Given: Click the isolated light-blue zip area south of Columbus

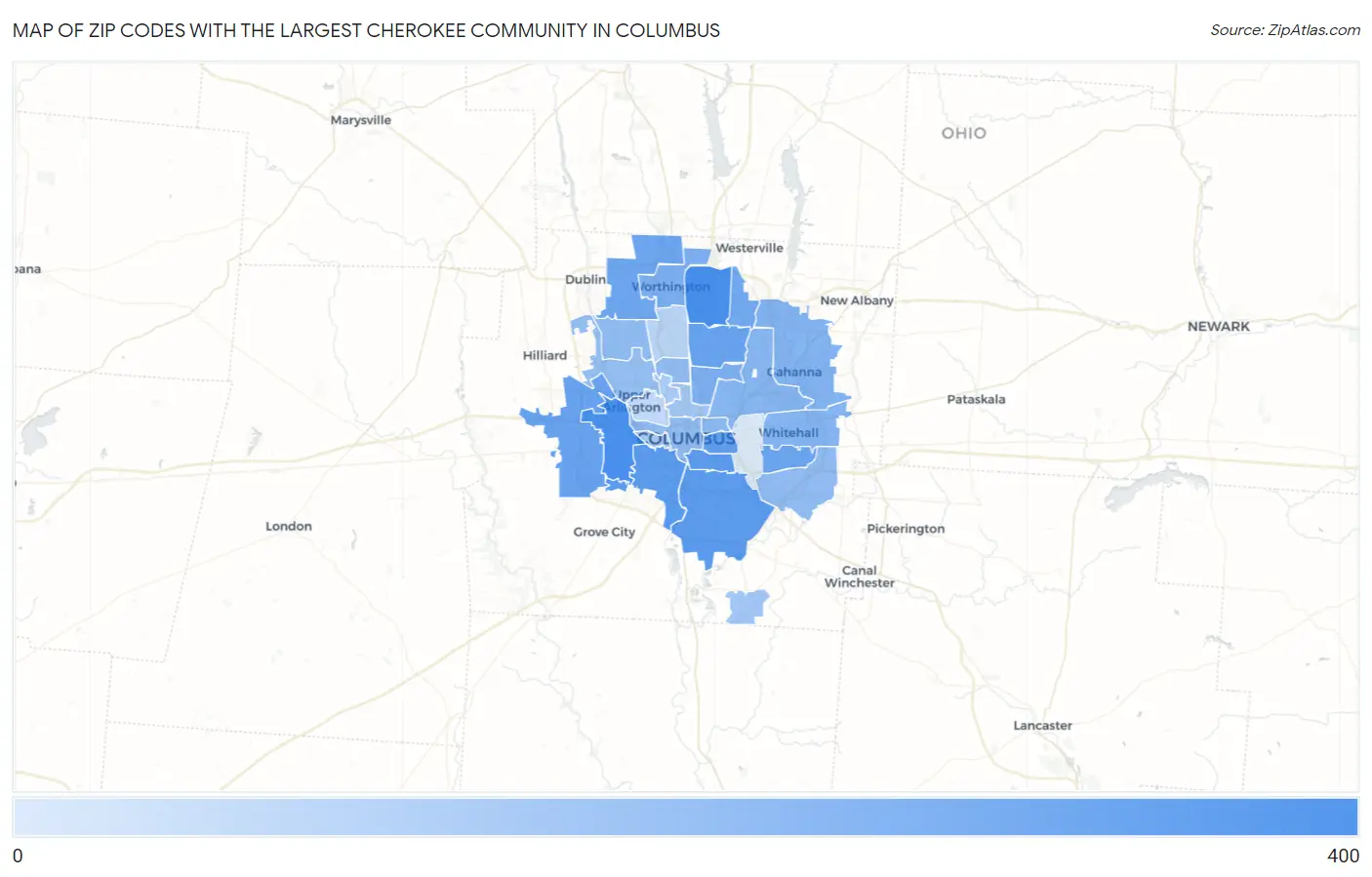Looking at the screenshot, I should coord(747,607).
